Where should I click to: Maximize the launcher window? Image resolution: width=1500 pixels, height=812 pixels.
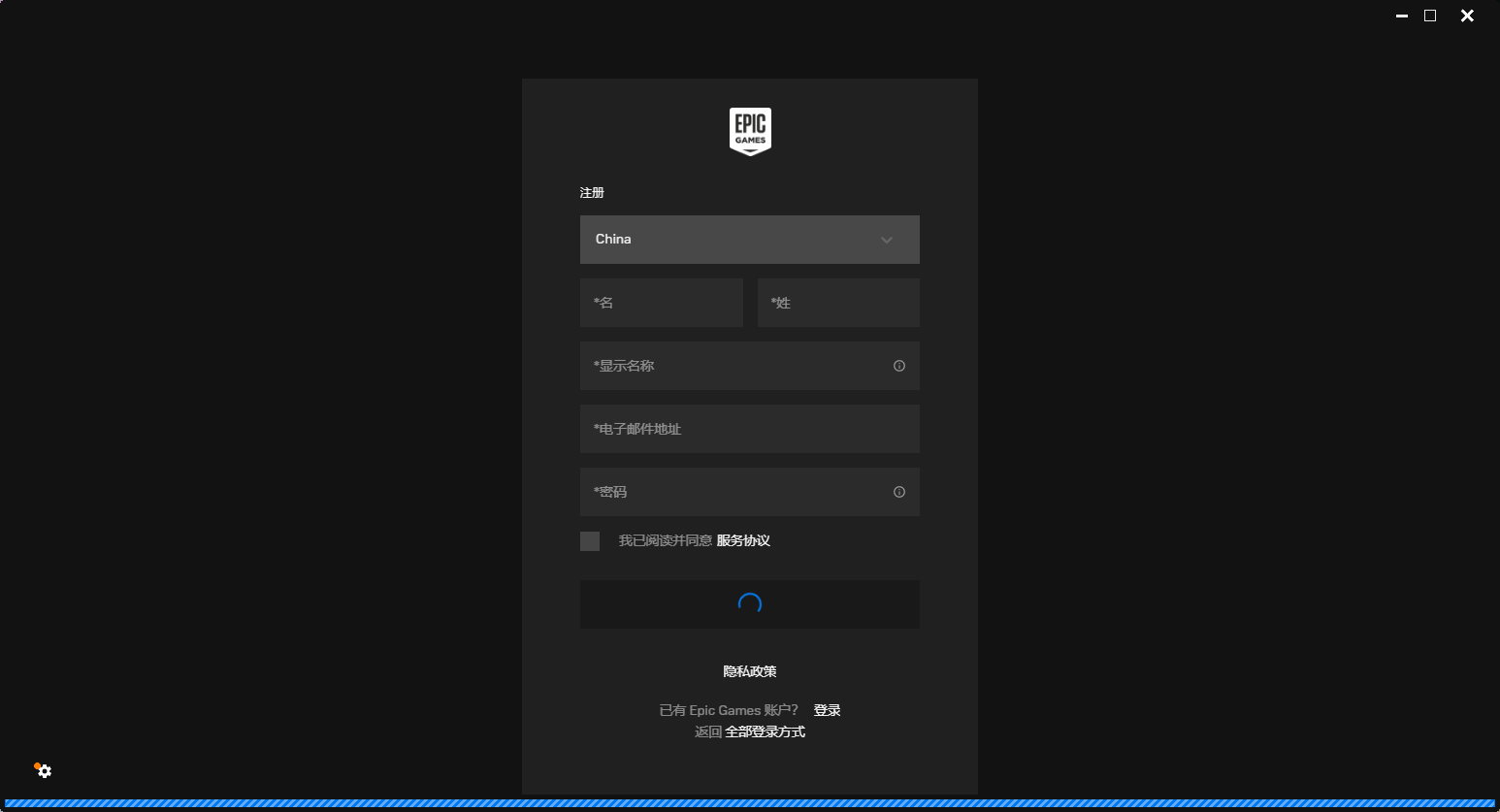tap(1430, 16)
